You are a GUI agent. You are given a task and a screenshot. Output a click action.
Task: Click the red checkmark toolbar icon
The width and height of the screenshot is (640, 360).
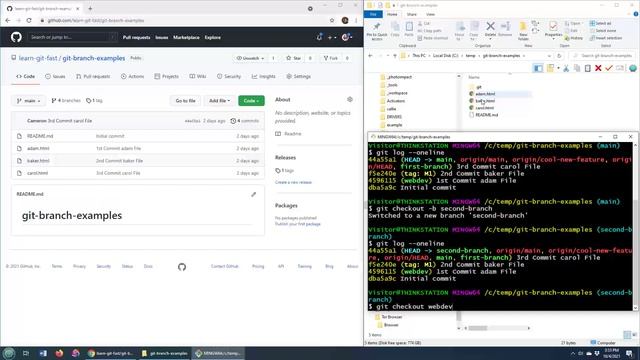coord(609,69)
